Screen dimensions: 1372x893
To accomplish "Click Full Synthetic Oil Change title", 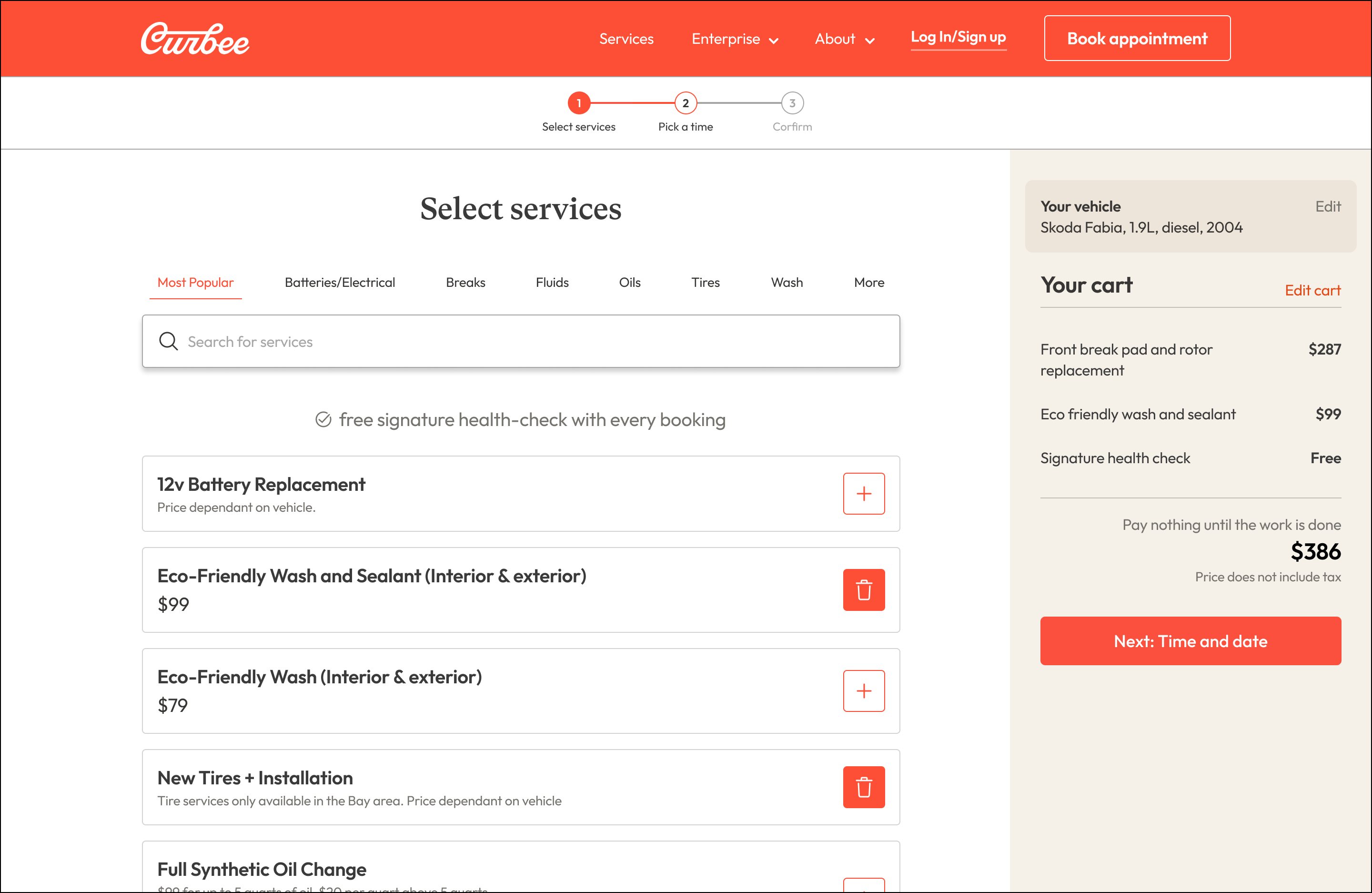I will tap(262, 869).
